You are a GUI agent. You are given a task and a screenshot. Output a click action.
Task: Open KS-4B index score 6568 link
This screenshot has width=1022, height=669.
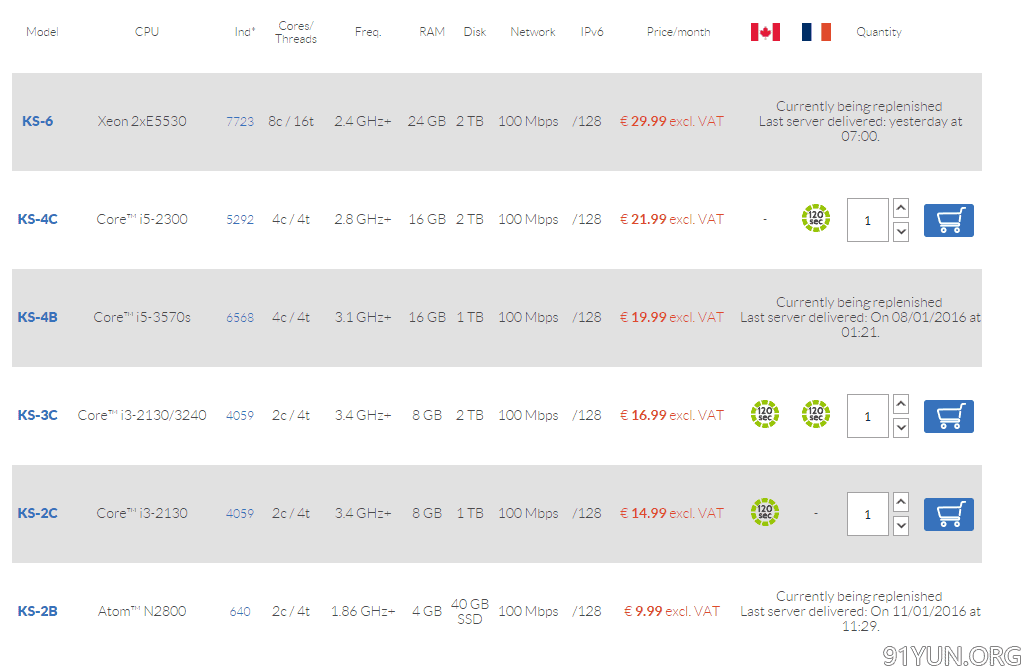tap(240, 318)
